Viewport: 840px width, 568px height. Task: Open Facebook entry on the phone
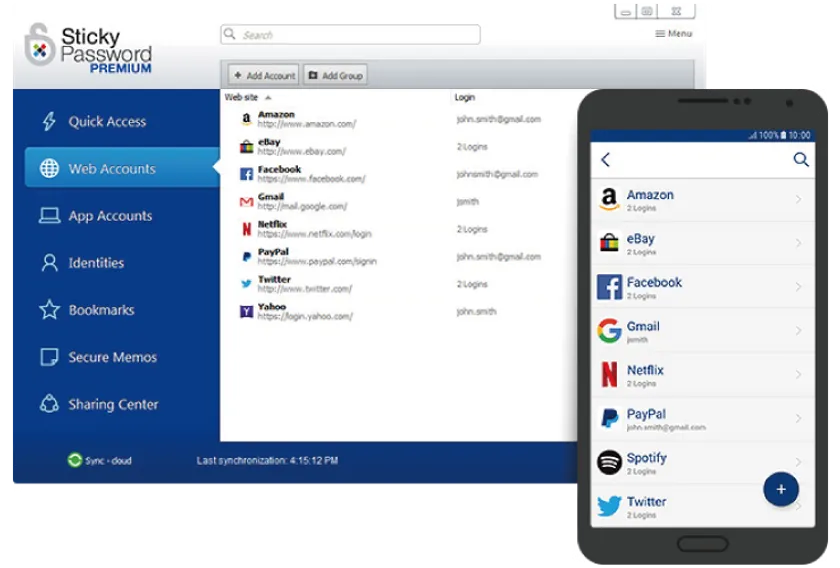click(x=703, y=287)
